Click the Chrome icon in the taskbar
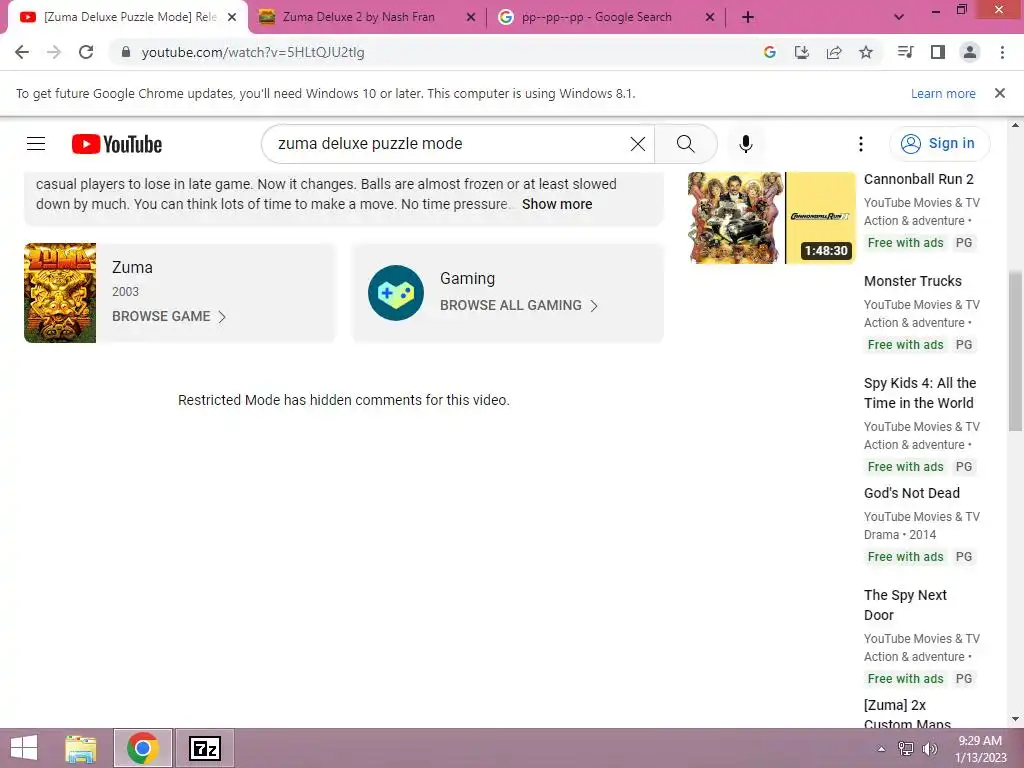 coord(143,748)
